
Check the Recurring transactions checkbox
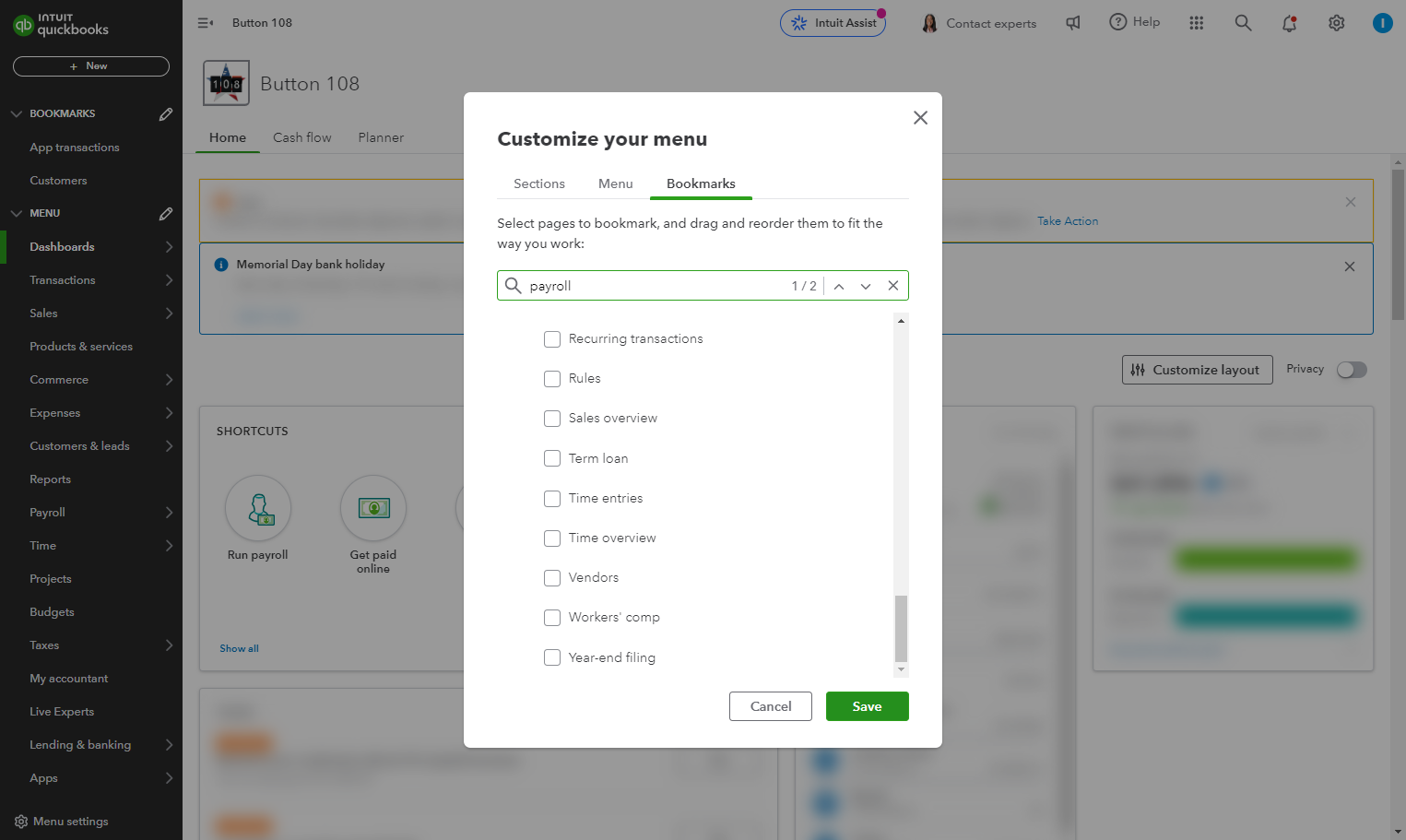coord(552,339)
